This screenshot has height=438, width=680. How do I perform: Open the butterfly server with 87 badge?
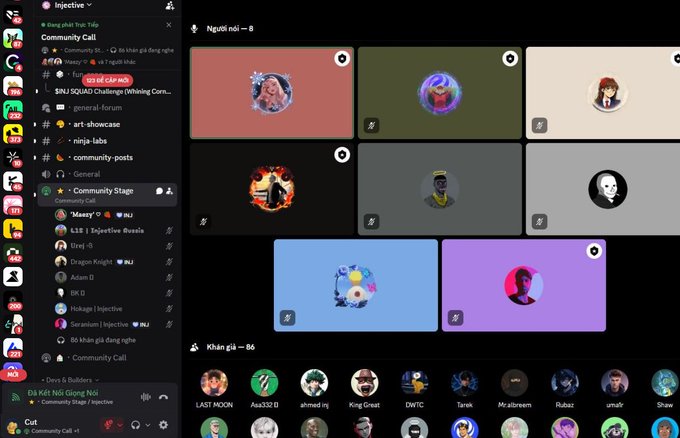[13, 39]
